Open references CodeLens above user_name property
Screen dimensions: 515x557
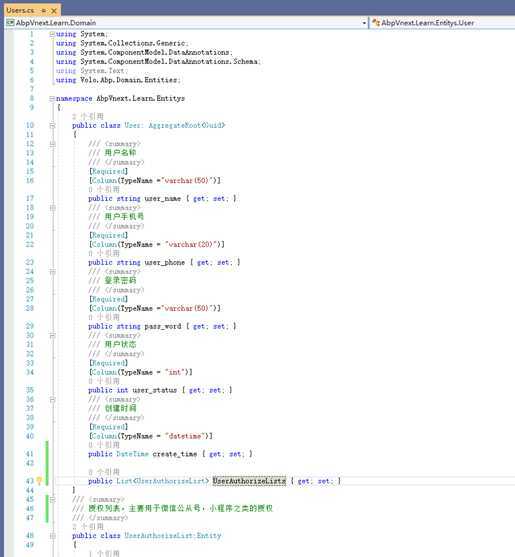[x=104, y=189]
